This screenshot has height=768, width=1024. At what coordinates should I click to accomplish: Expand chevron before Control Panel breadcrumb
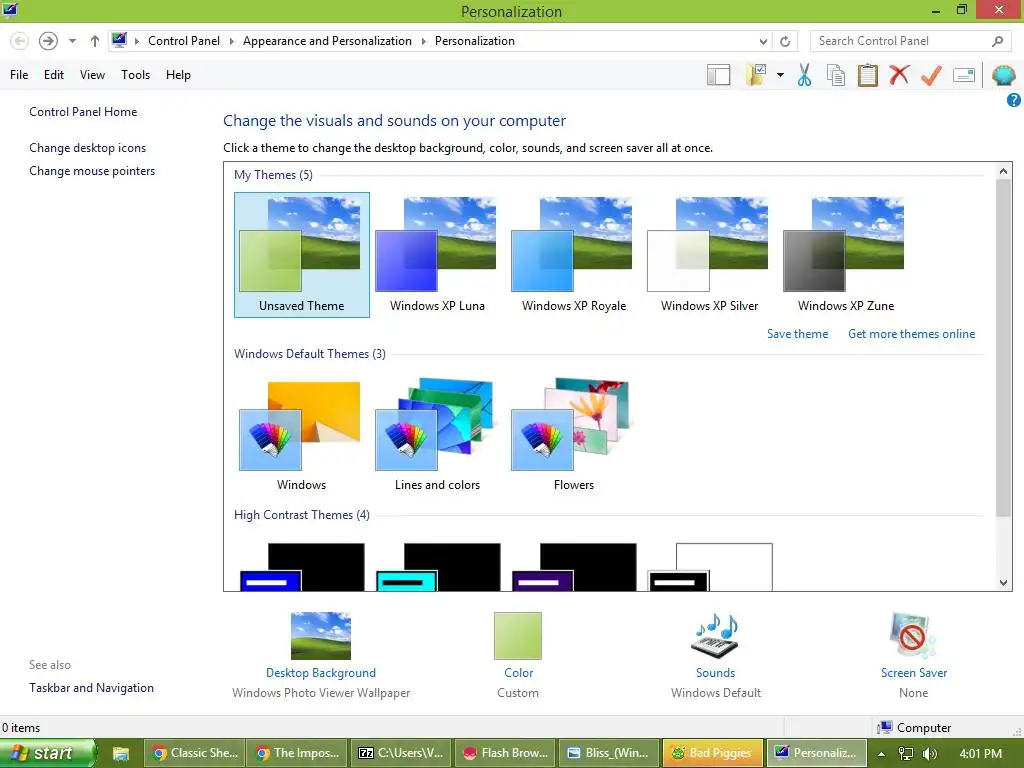[x=137, y=41]
